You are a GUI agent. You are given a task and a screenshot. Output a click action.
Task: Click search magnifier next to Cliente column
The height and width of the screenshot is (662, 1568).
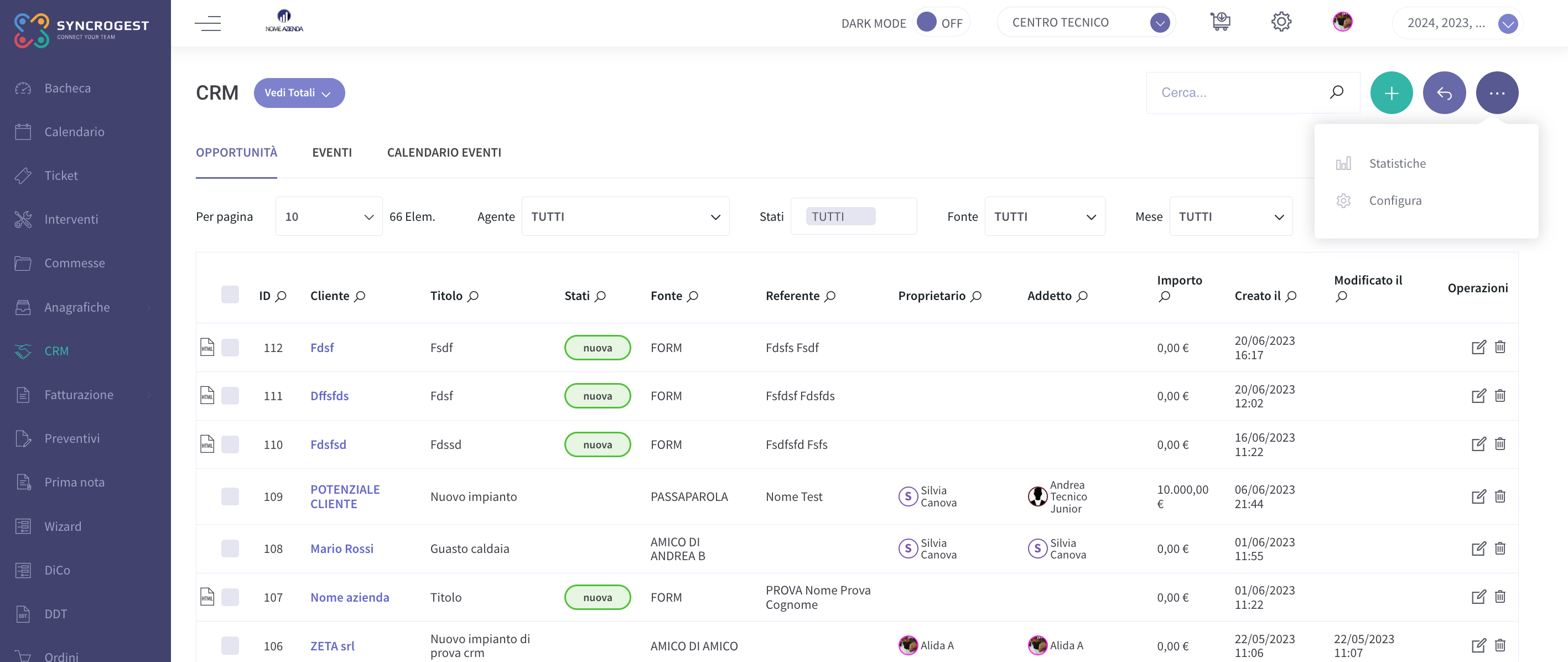click(360, 296)
